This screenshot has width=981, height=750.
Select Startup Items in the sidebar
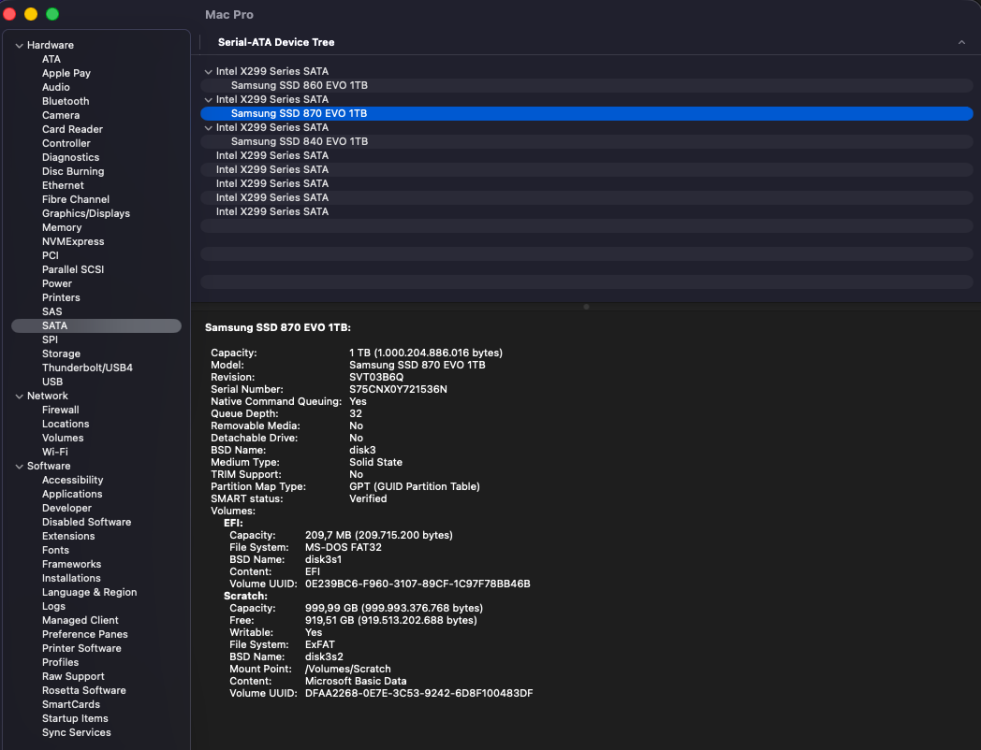pyautogui.click(x=75, y=718)
